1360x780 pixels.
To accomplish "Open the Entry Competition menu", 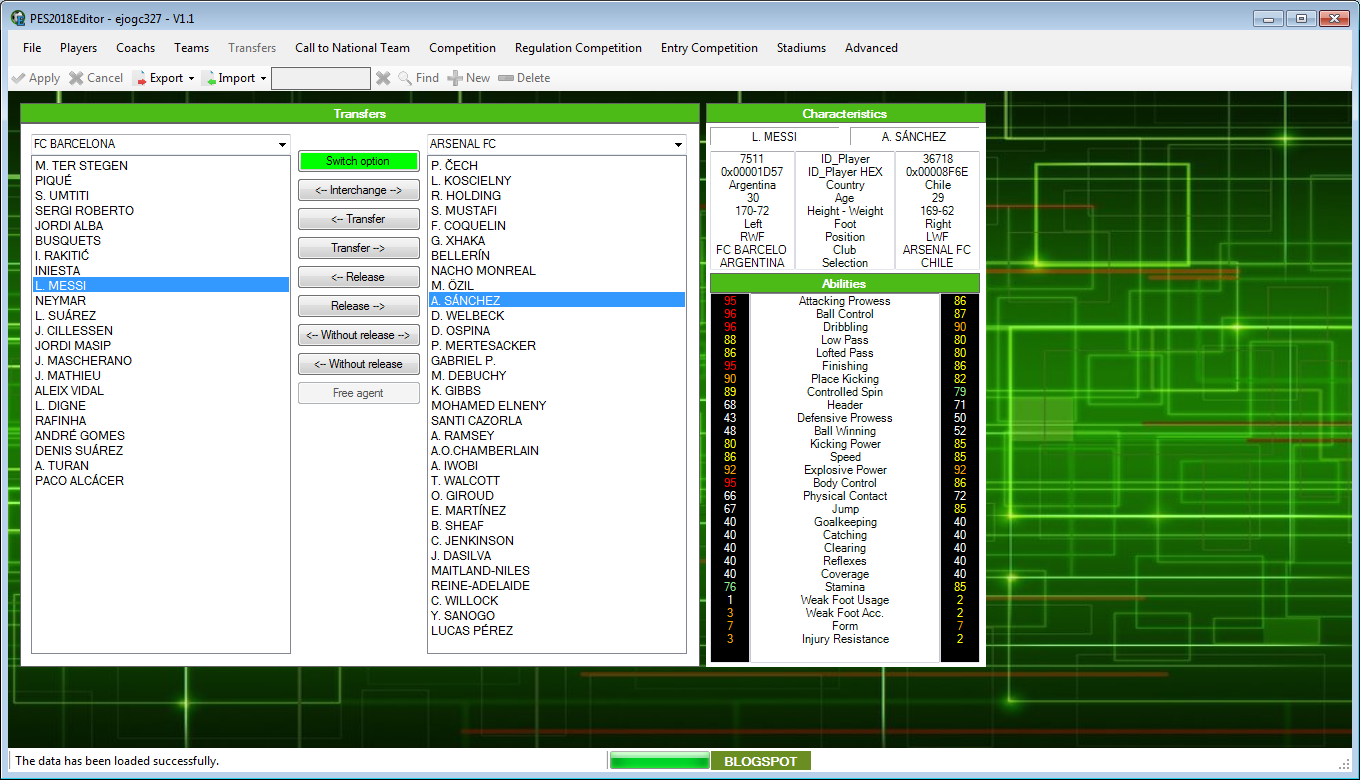I will click(x=709, y=48).
